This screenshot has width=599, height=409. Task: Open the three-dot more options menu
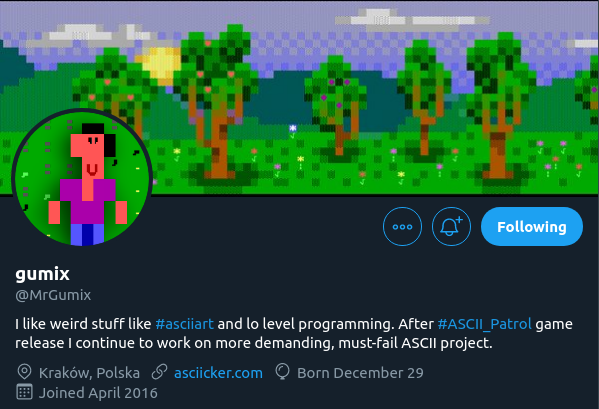[x=402, y=226]
